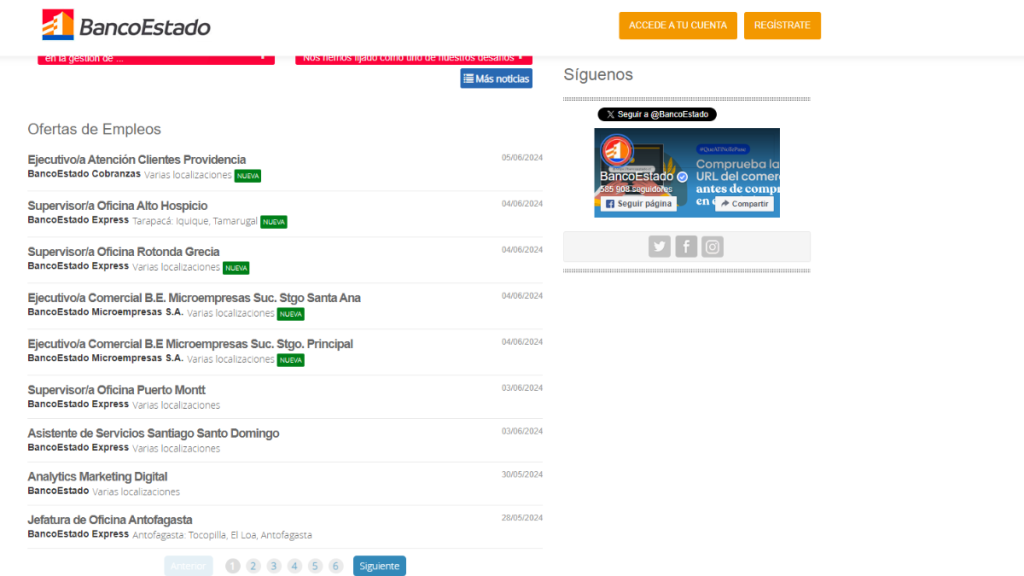Open Asistente de Servicios Santiago Santo Domingo
The width and height of the screenshot is (1024, 576).
click(x=153, y=433)
